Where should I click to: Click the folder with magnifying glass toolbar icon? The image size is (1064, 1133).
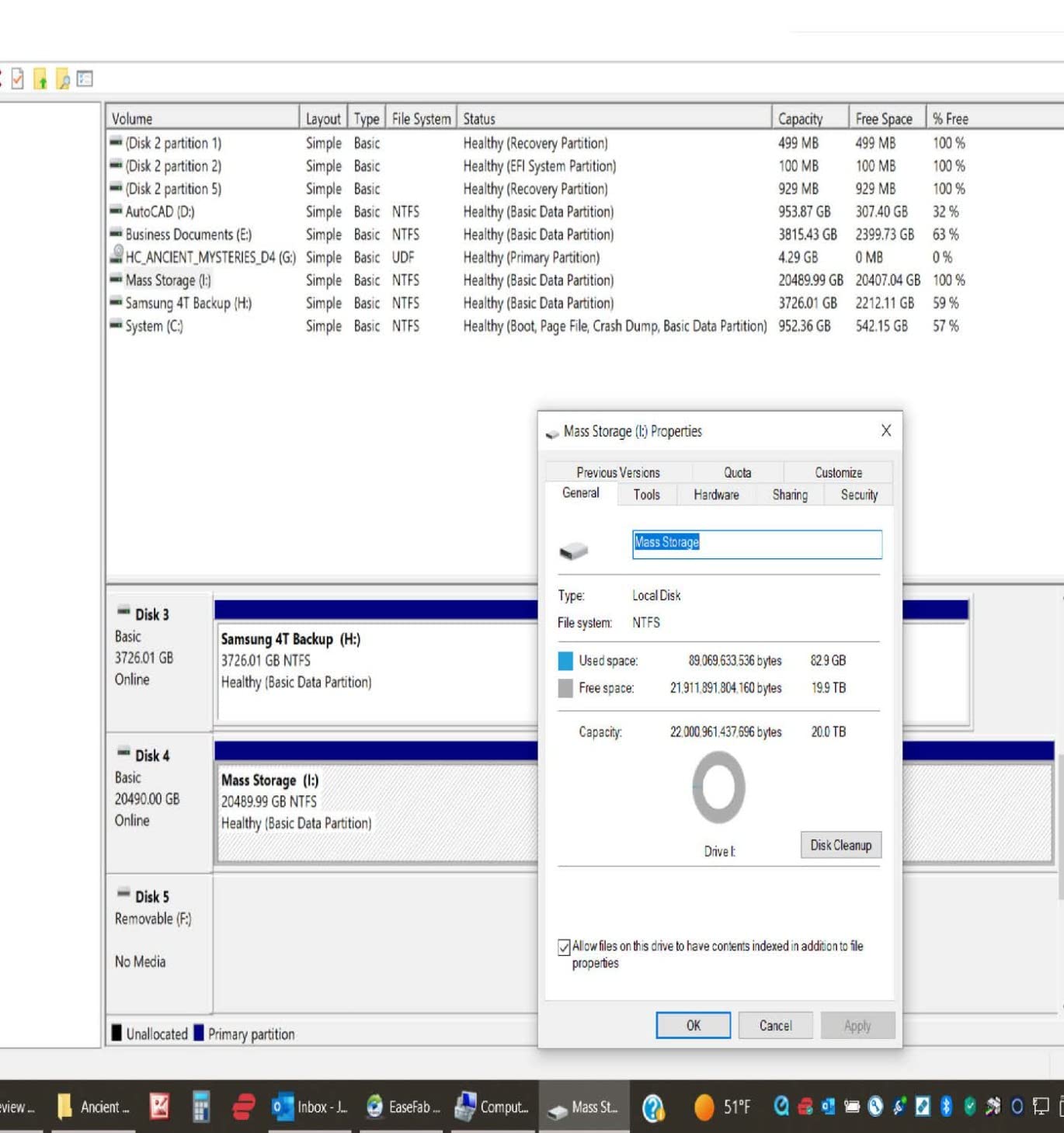tap(63, 79)
